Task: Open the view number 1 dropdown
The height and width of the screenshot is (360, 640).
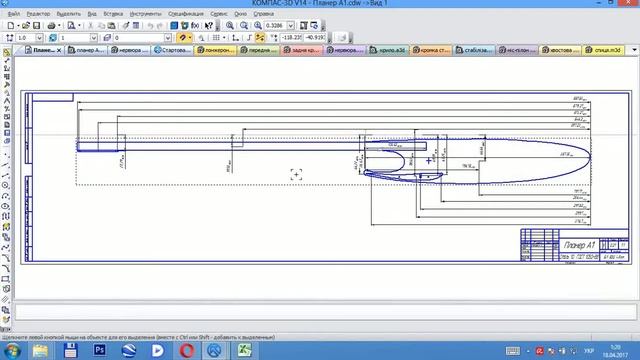Action: tap(93, 38)
